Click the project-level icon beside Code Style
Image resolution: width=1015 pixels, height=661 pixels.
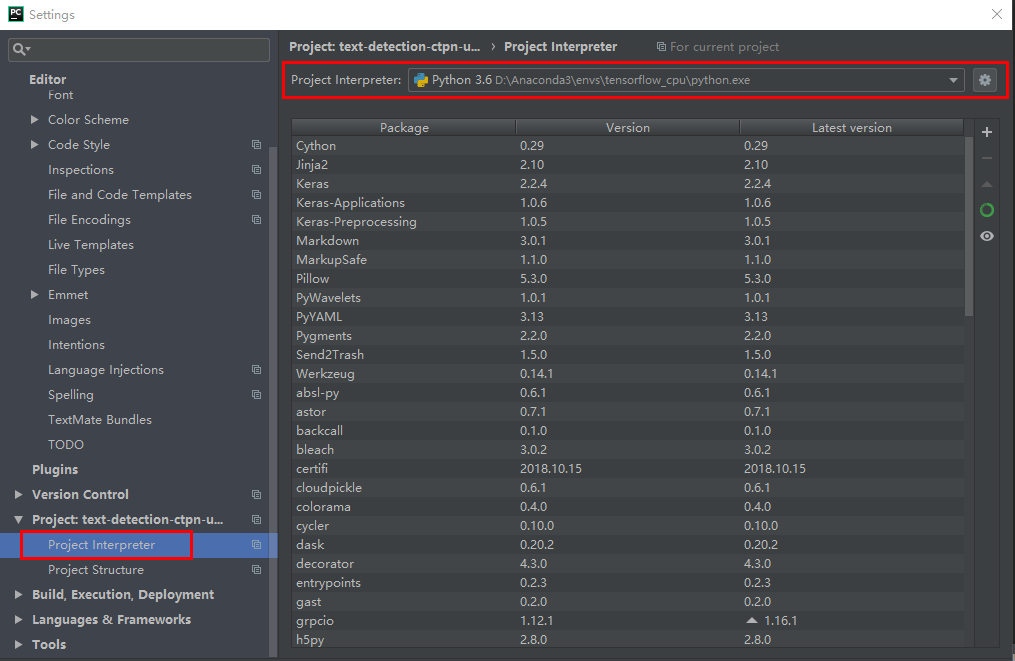point(256,144)
